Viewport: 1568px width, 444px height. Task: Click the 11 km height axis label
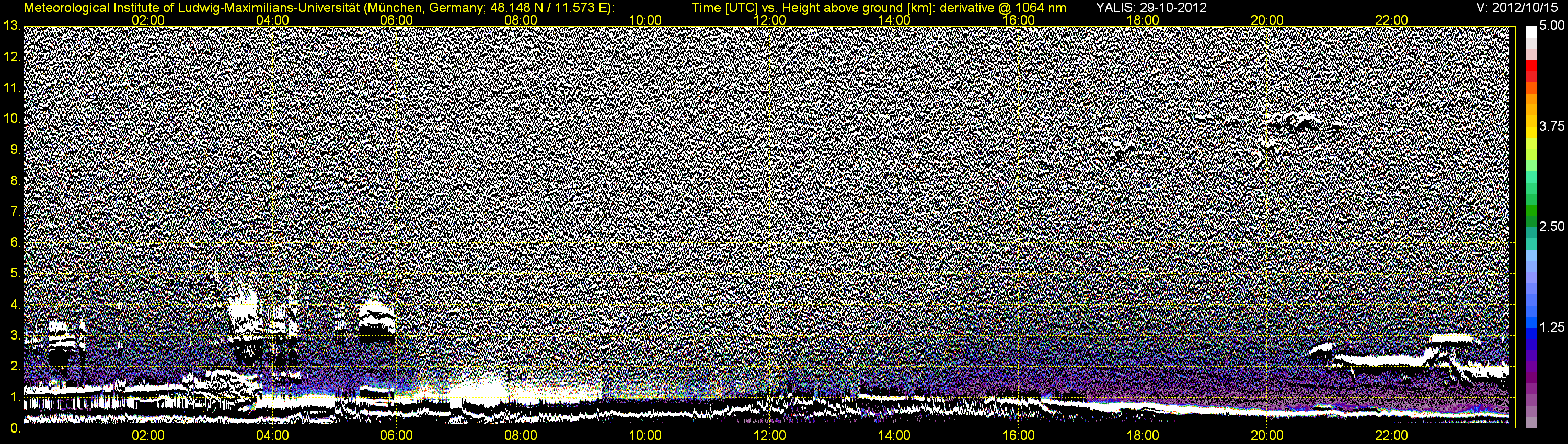(x=11, y=88)
